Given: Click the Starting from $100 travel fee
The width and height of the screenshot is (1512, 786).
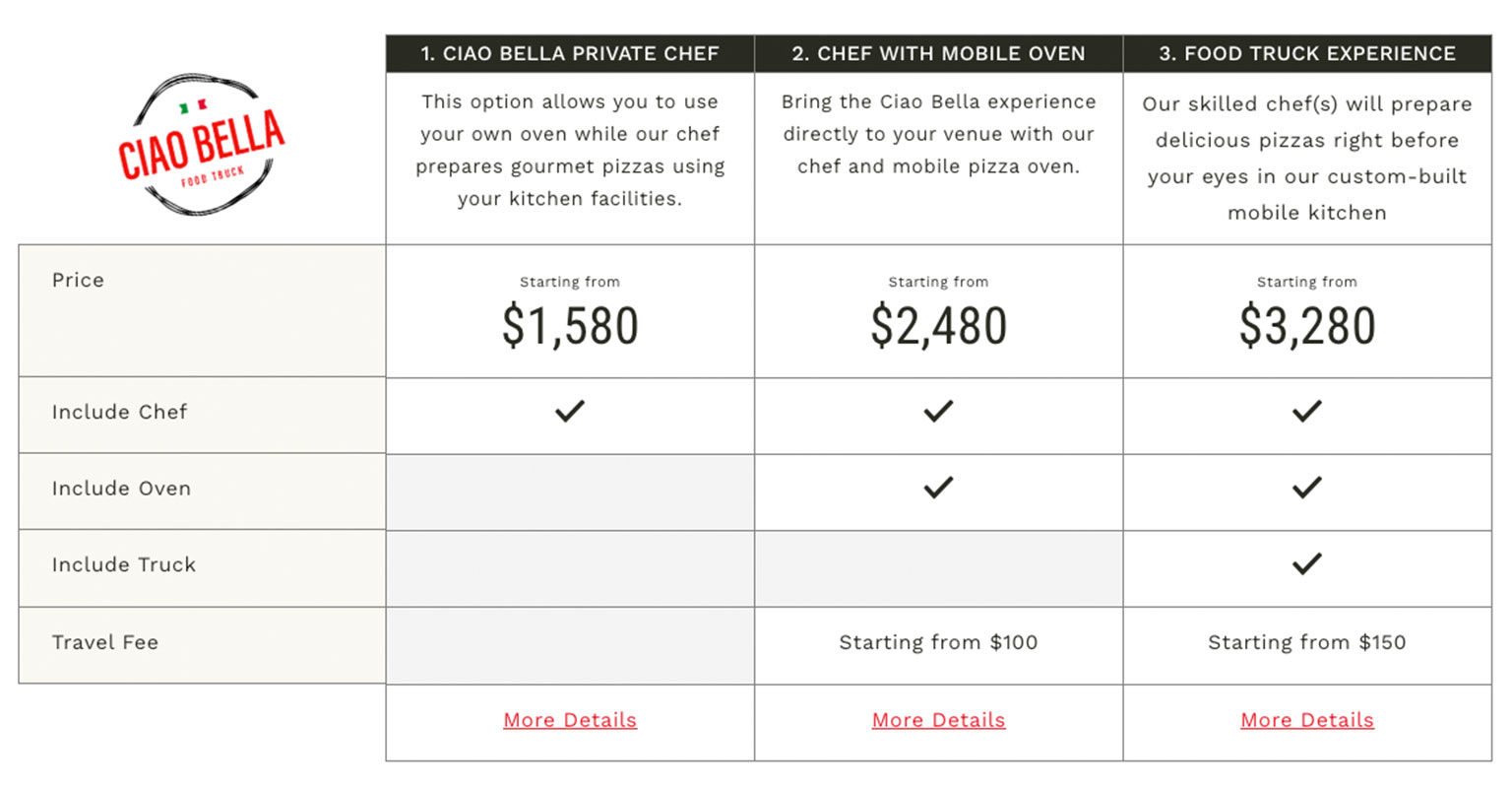Looking at the screenshot, I should click(x=938, y=642).
